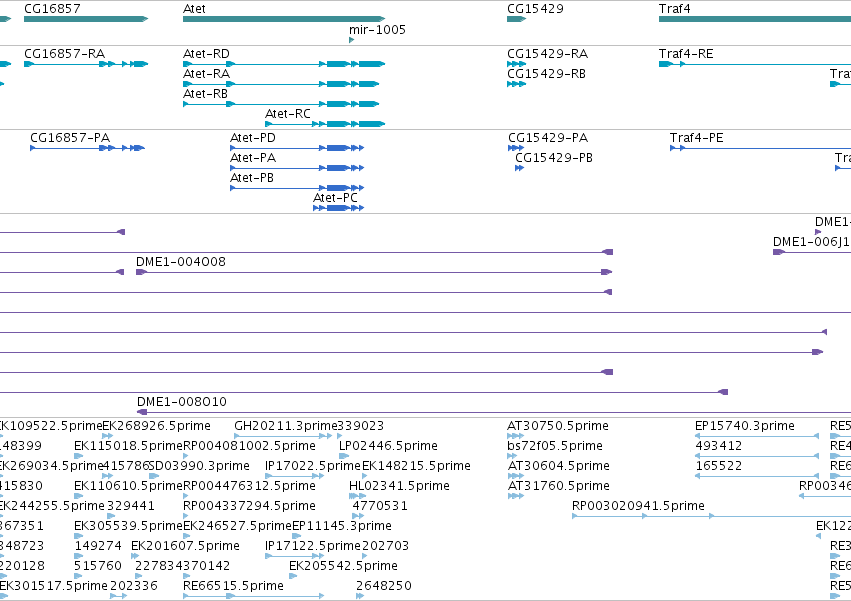This screenshot has width=851, height=601.
Task: Click the GH20211.3prime EST label
Action: [286, 426]
